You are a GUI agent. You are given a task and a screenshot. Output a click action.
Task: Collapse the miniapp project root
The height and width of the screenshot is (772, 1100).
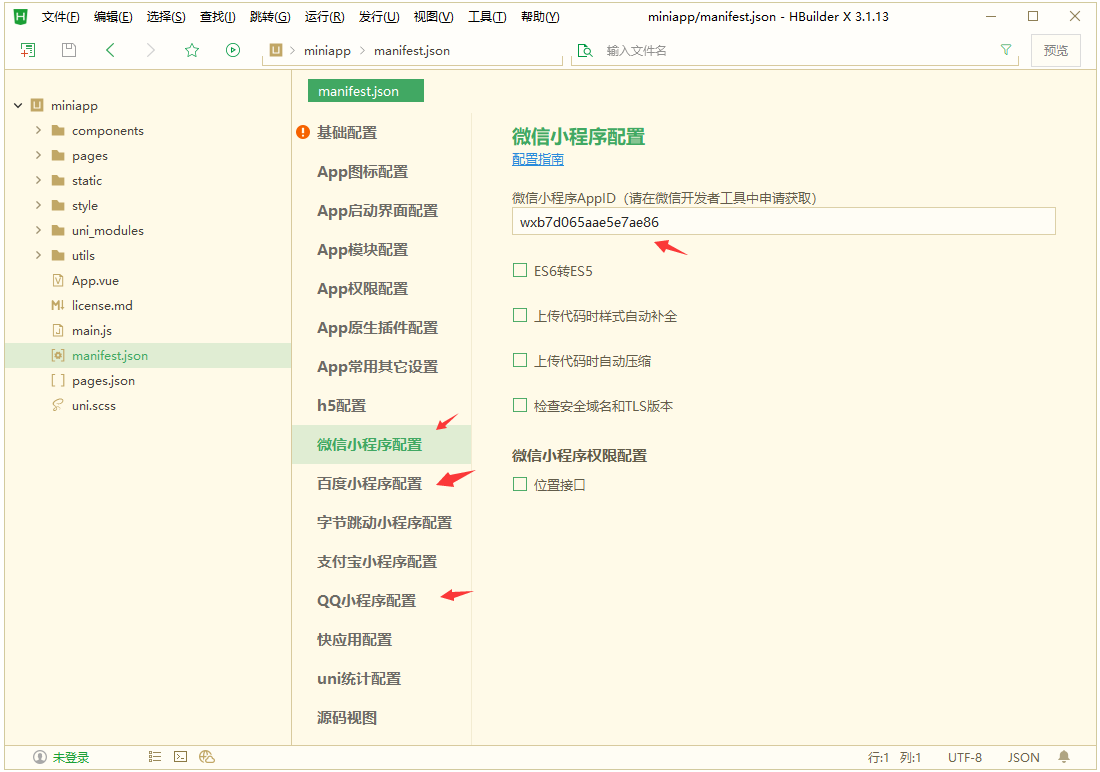(x=18, y=105)
